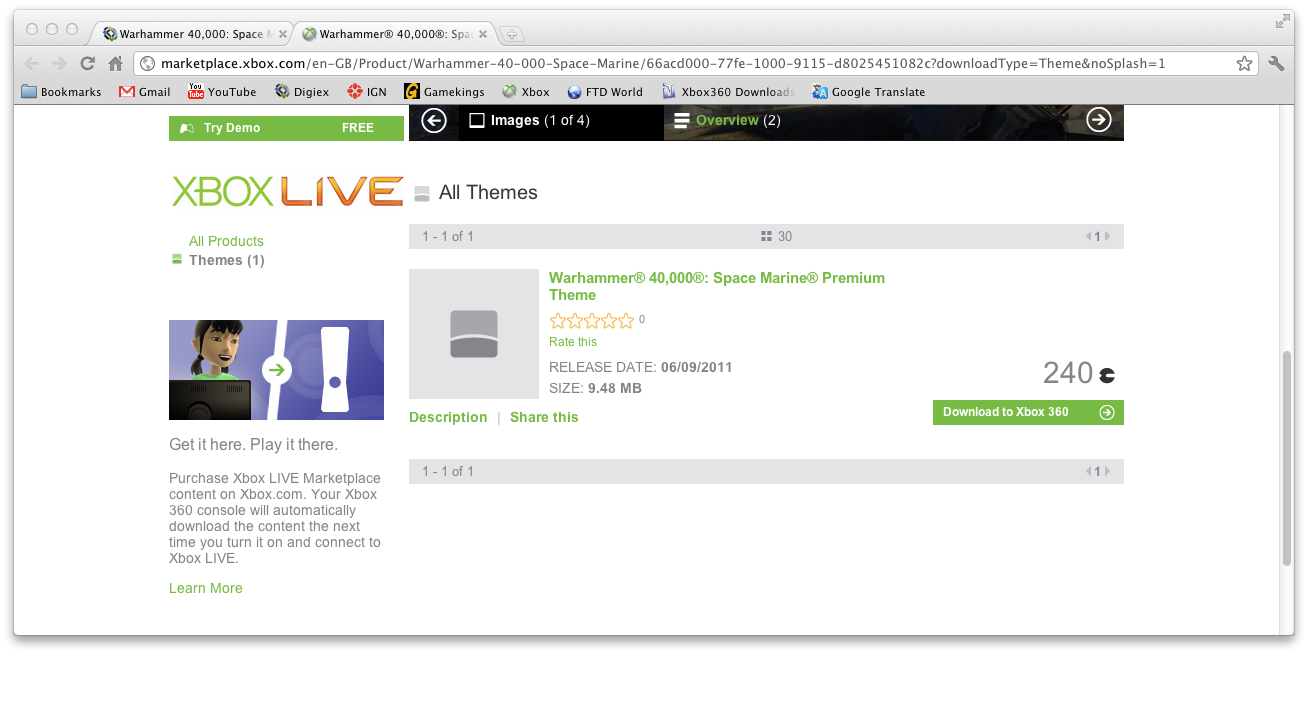Click the size 9.48 MB text
The height and width of the screenshot is (708, 1308).
click(x=615, y=388)
